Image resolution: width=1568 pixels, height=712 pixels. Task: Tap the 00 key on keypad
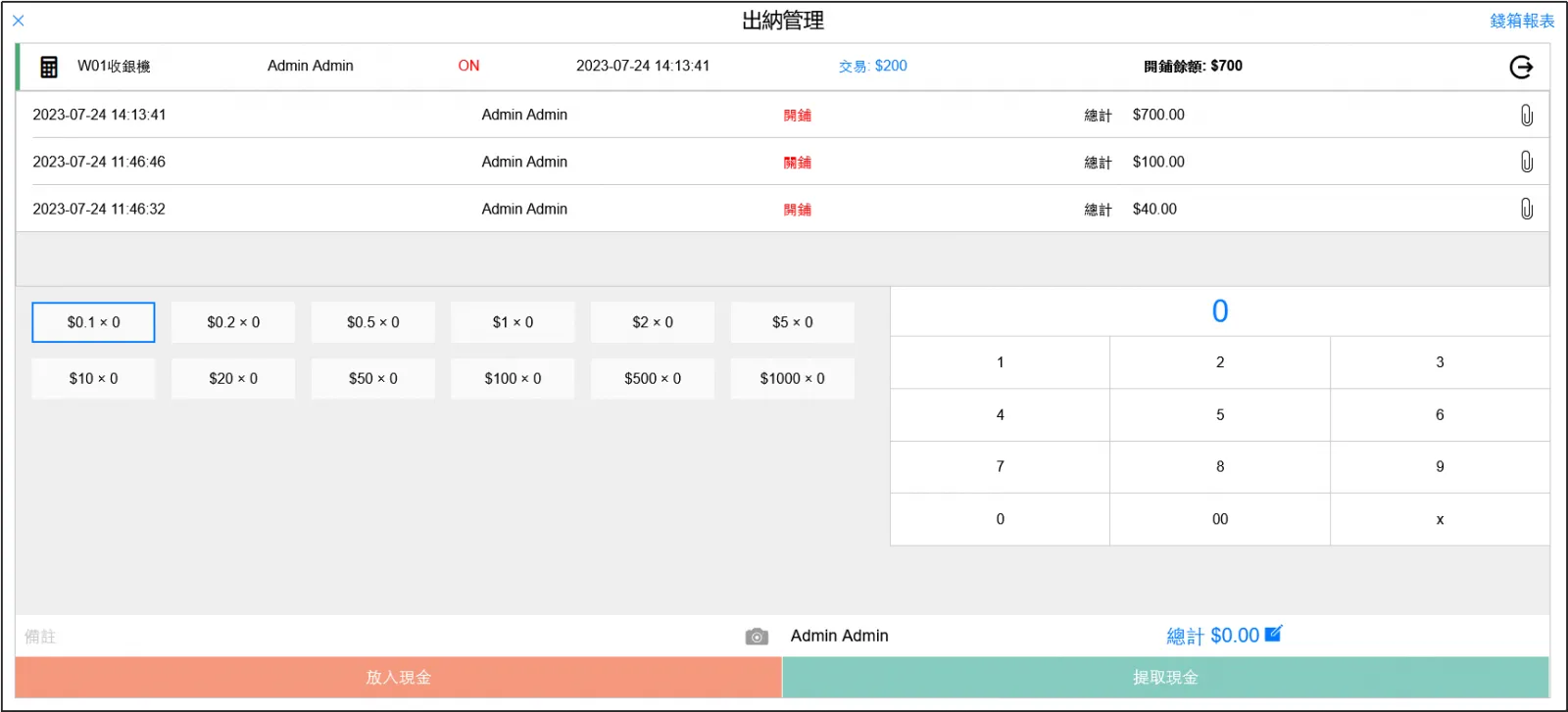[x=1219, y=519]
